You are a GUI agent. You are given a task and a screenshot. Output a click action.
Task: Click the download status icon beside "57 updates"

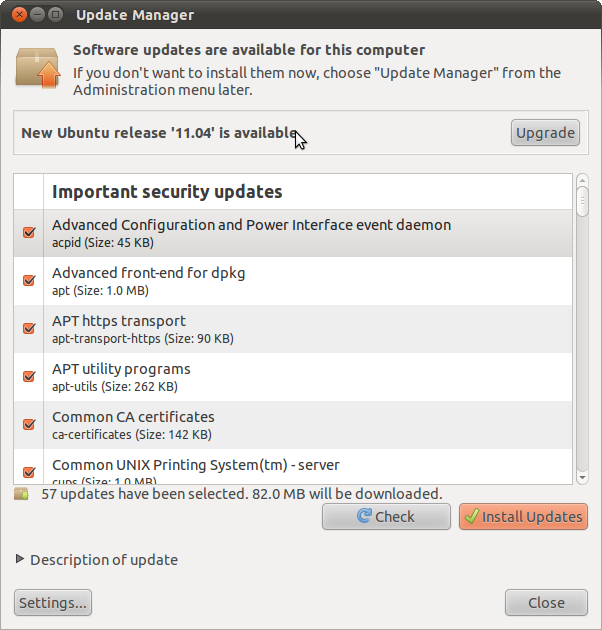(22, 494)
